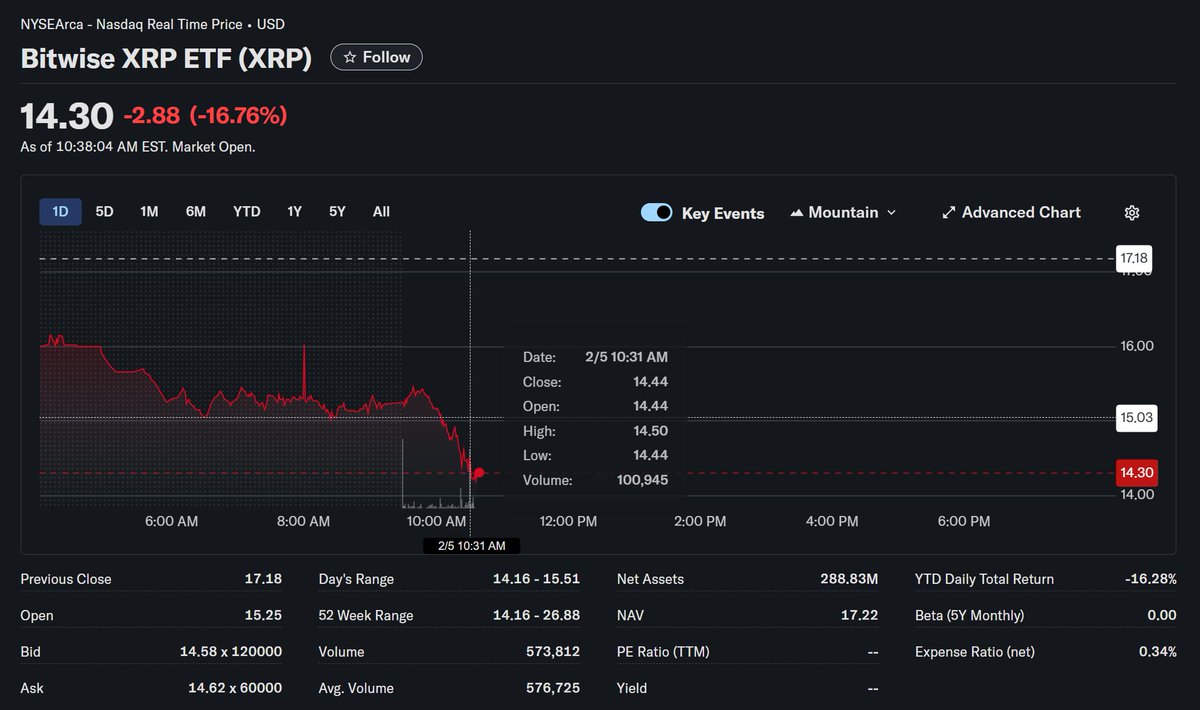Show the All time range
Screen dimensions: 1200x710
tap(381, 212)
